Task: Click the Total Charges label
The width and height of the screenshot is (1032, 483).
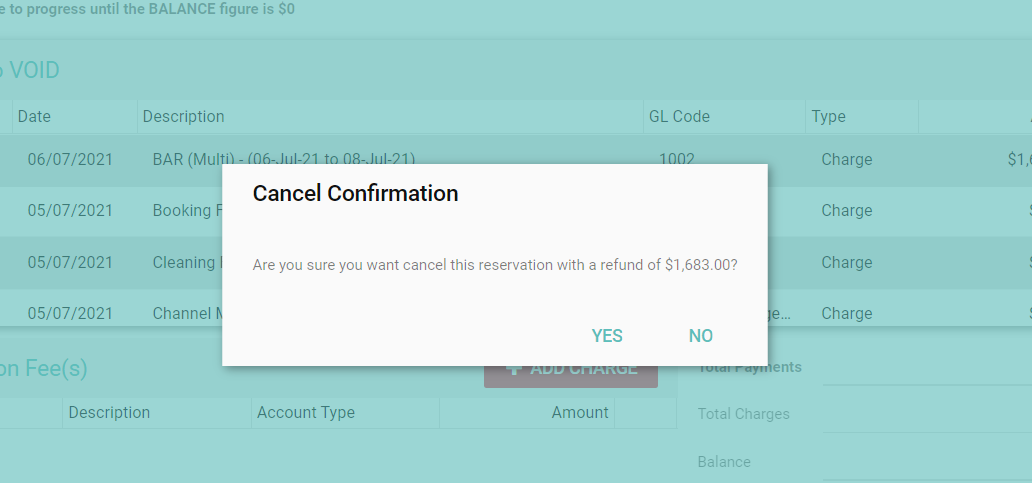Action: [x=743, y=414]
